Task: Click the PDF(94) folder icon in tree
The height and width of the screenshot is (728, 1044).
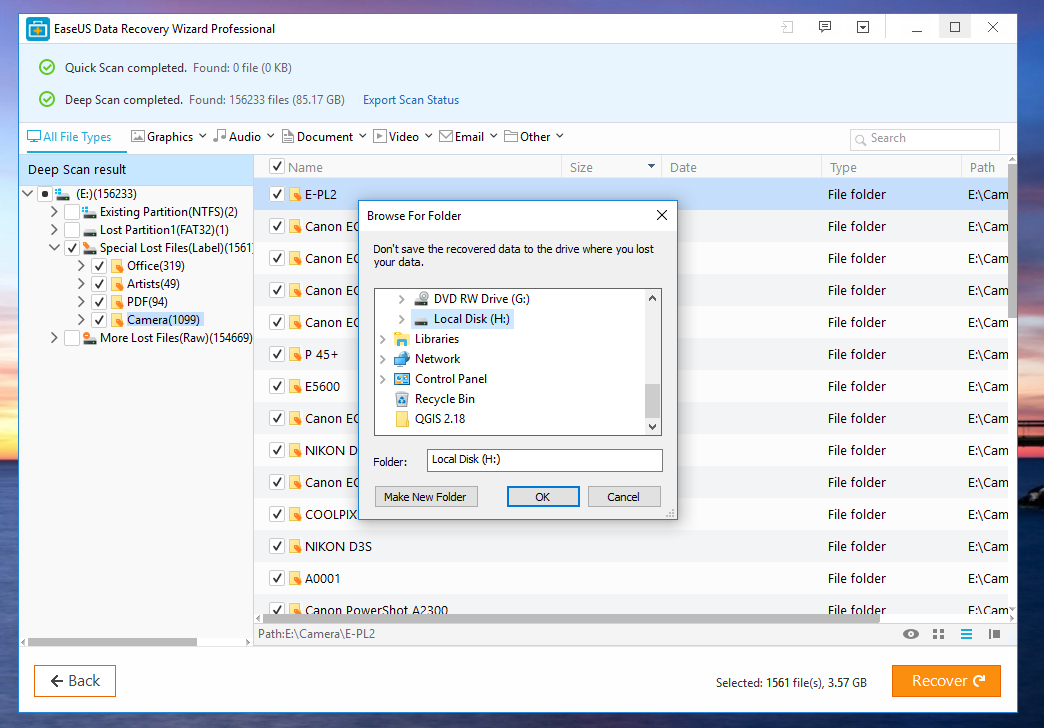Action: pyautogui.click(x=117, y=302)
